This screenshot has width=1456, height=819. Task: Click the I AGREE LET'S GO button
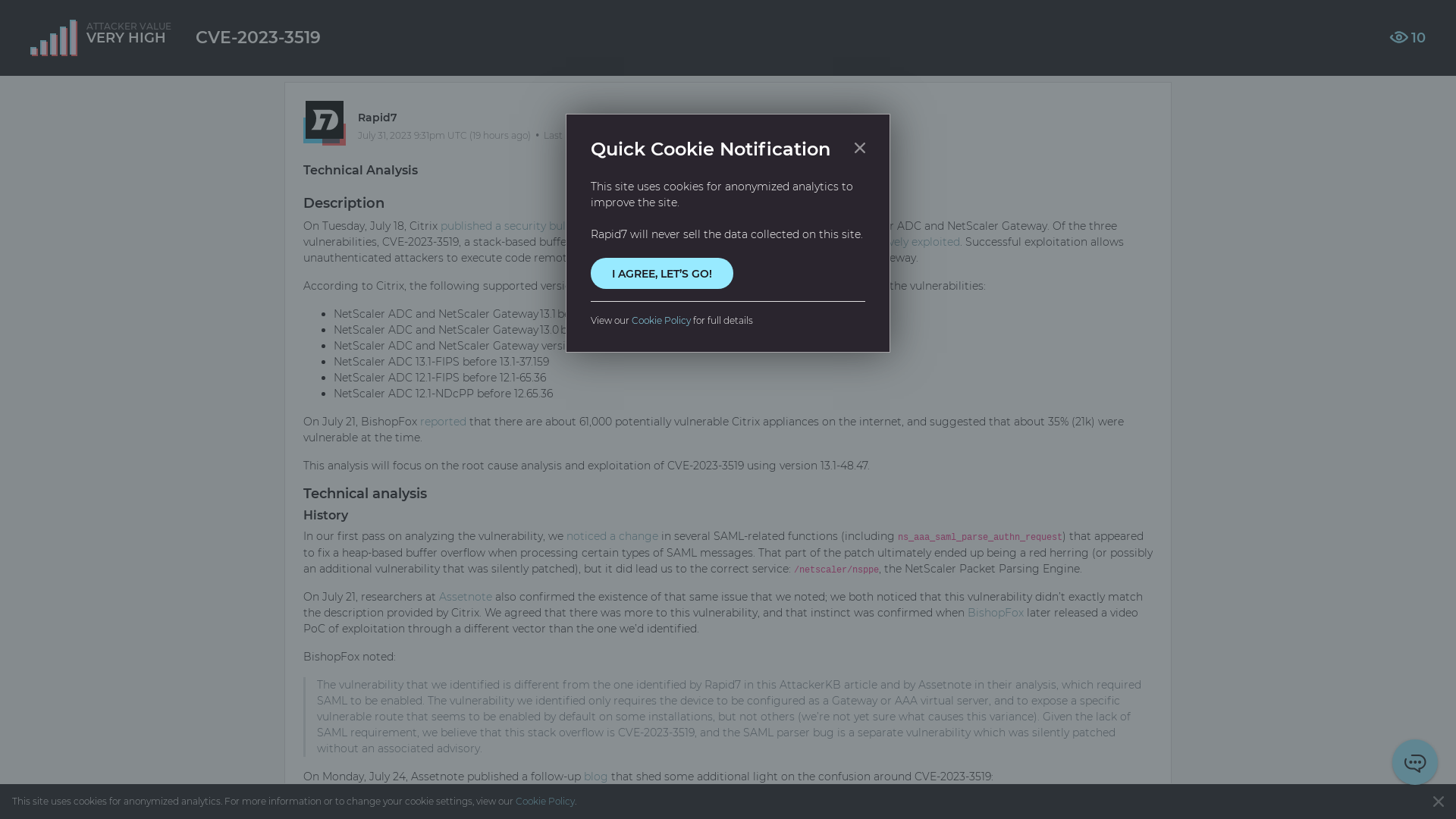point(661,273)
